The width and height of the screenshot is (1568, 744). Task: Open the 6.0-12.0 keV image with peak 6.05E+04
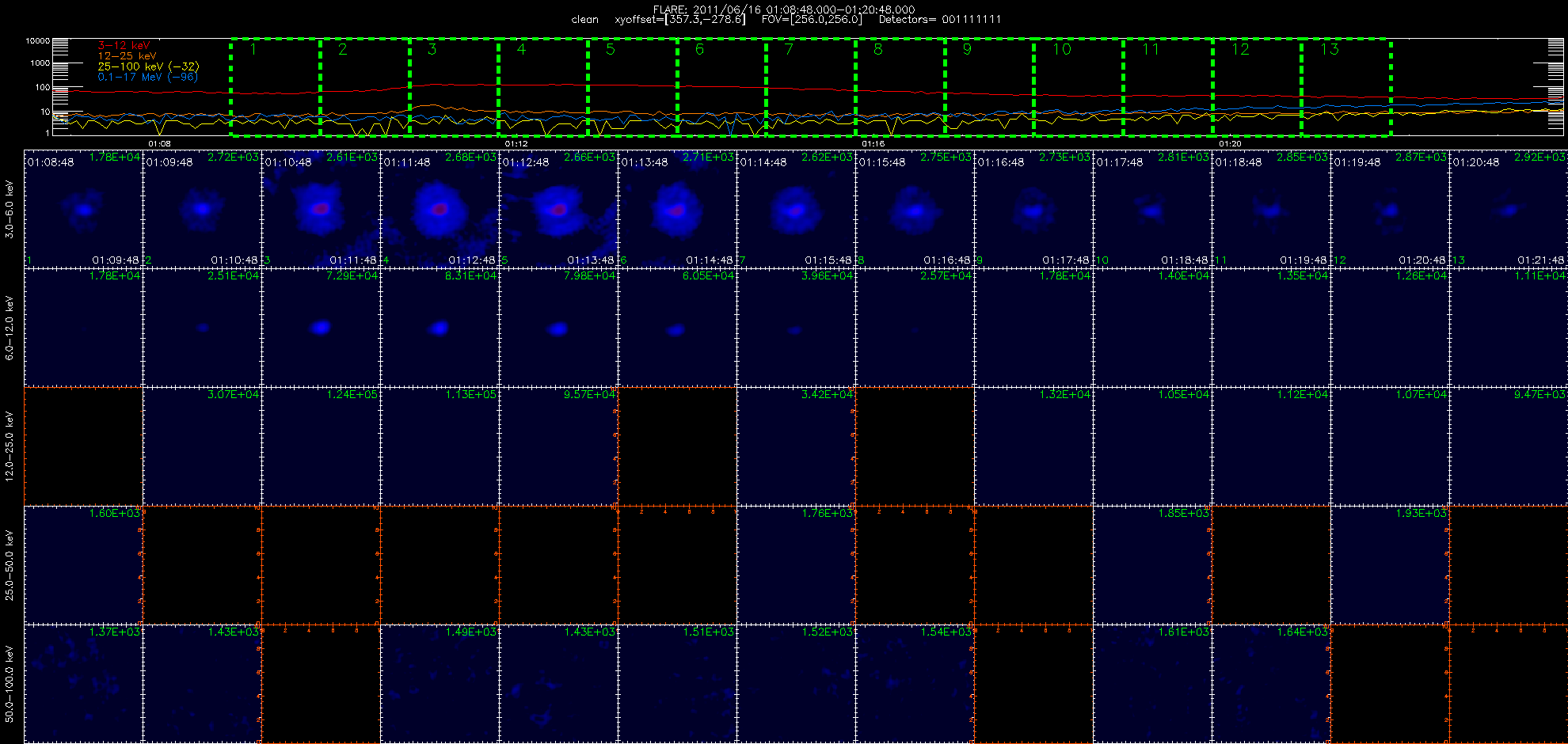pyautogui.click(x=677, y=328)
